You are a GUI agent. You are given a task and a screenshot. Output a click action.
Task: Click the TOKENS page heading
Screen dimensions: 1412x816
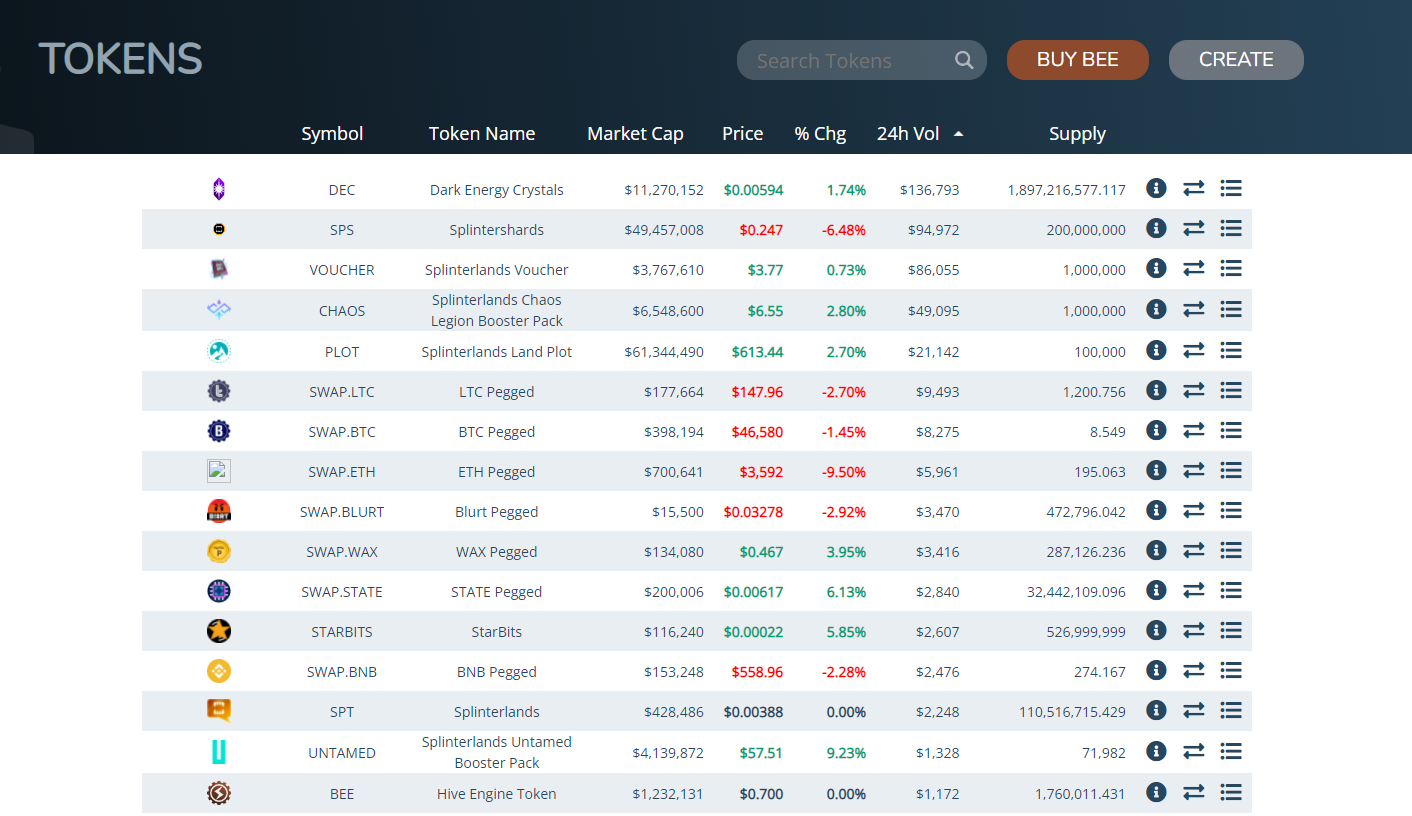(x=120, y=59)
